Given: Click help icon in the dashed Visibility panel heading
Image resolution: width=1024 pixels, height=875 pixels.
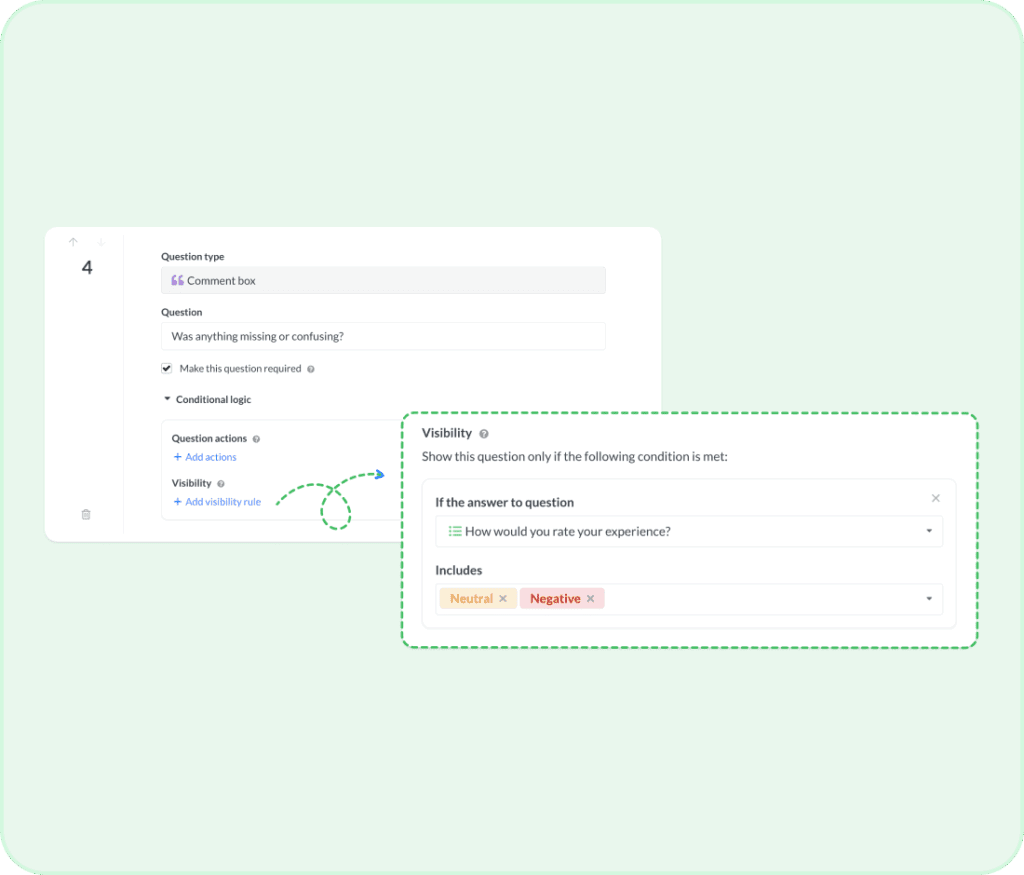Looking at the screenshot, I should tap(484, 434).
